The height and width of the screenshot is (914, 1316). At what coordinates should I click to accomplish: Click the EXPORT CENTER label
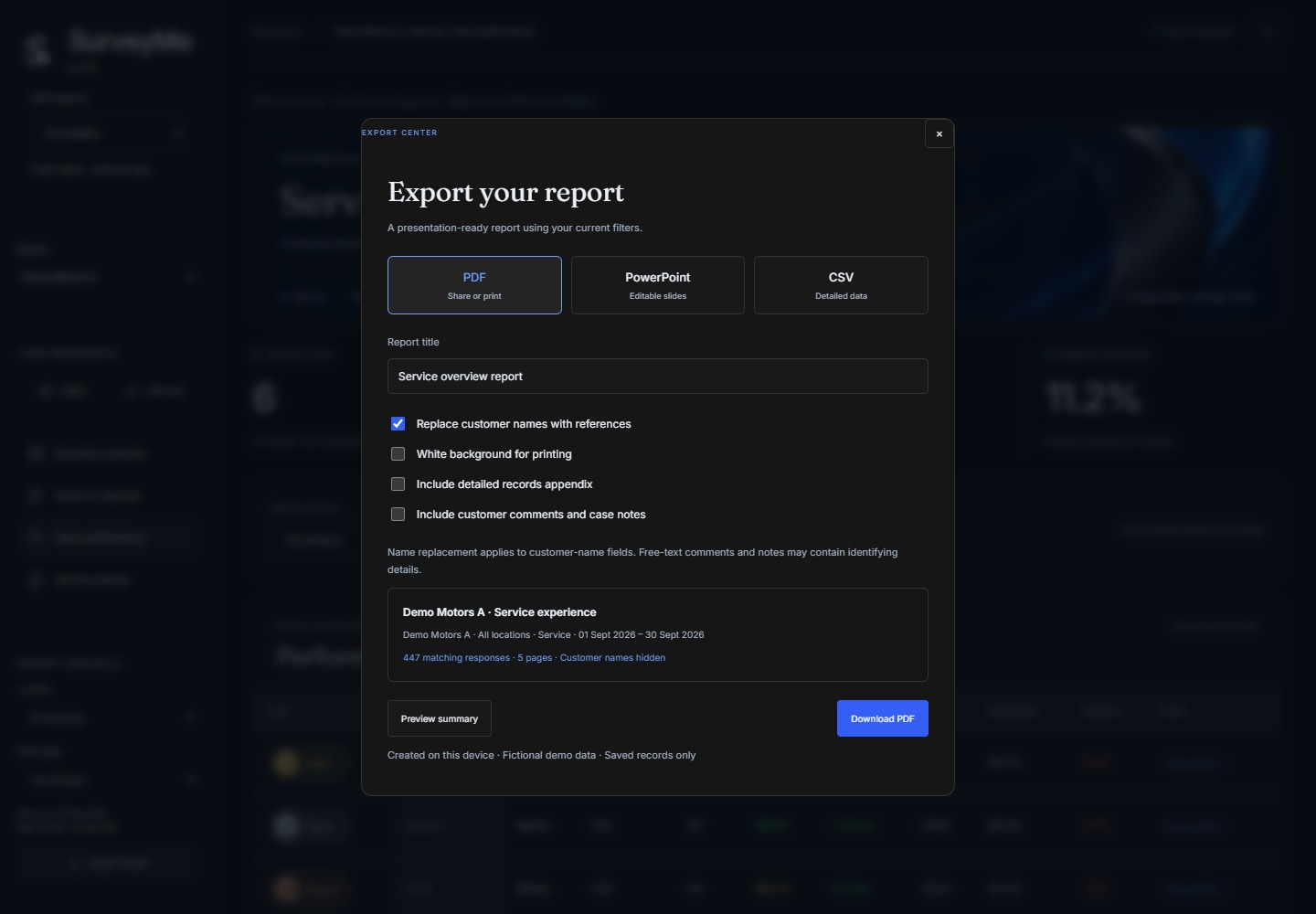399,133
